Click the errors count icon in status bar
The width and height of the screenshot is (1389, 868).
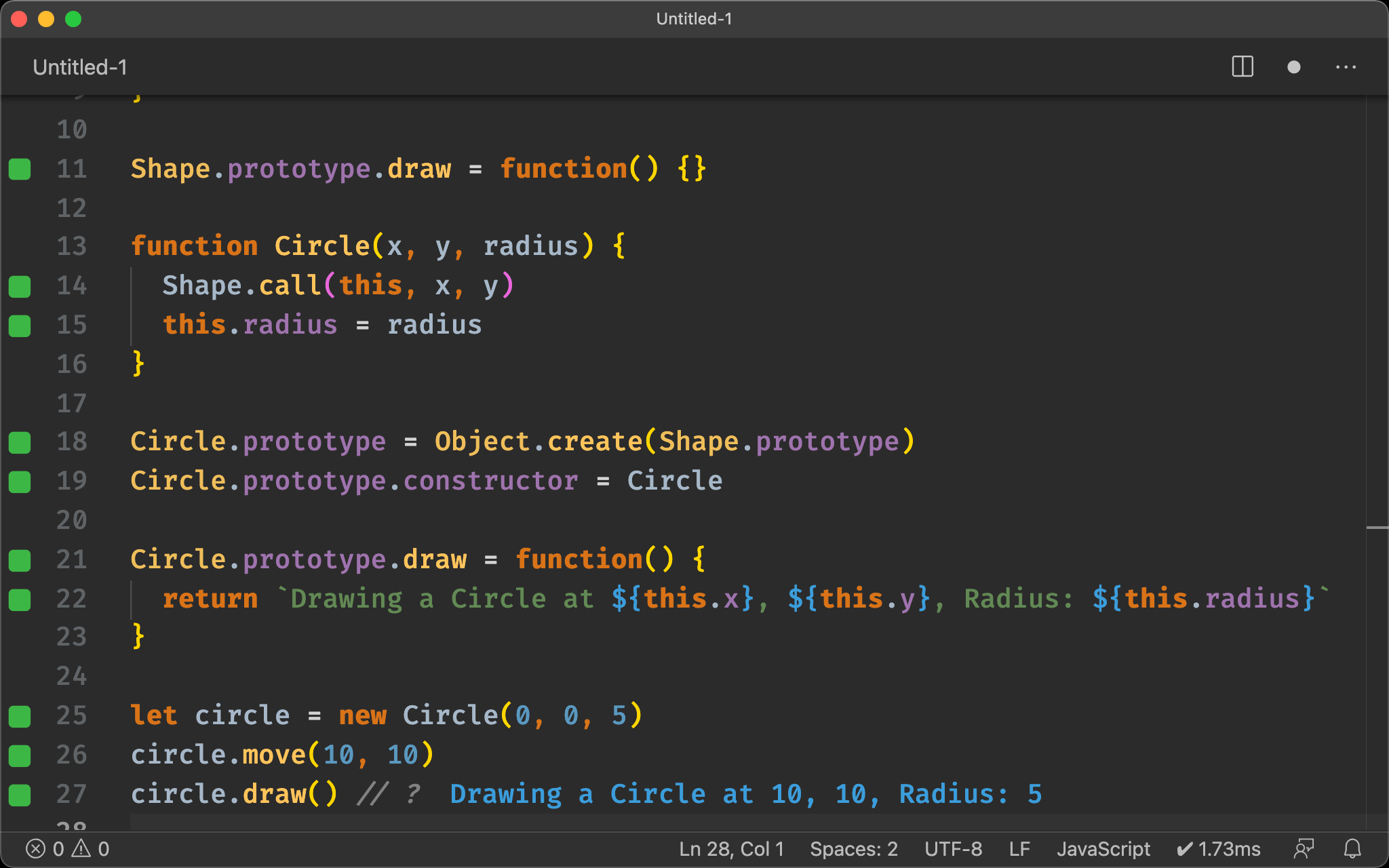click(x=37, y=848)
